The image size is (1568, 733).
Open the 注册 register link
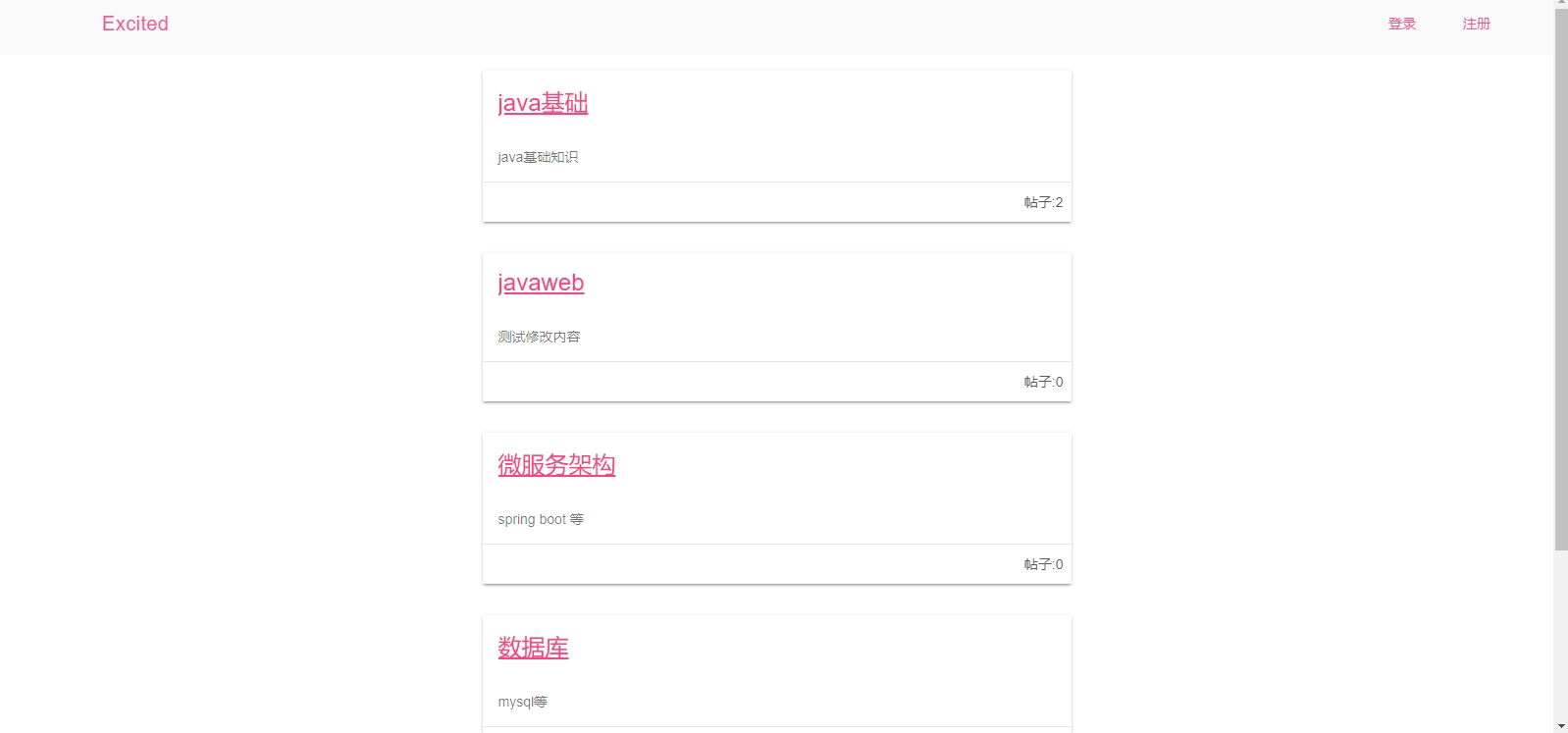1476,24
